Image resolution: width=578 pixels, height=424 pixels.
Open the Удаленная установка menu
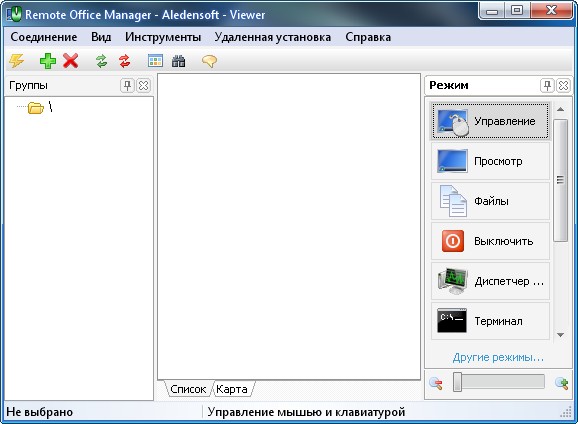point(273,37)
